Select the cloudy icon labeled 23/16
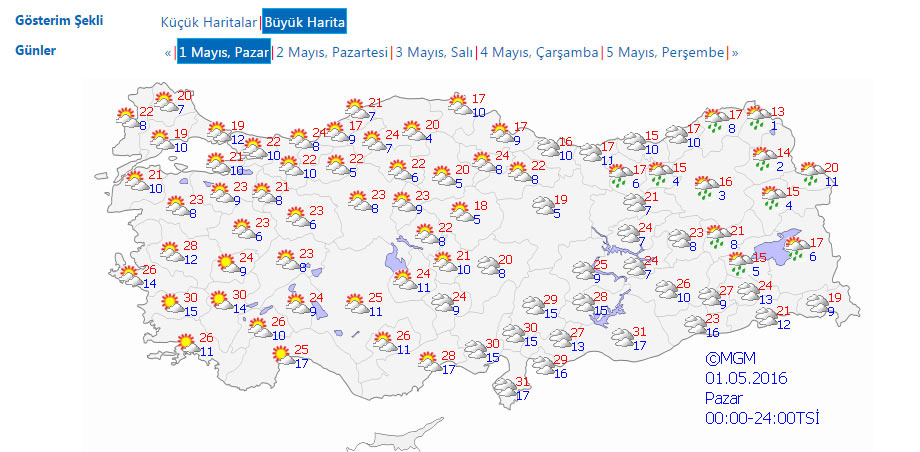This screenshot has width=920, height=452. 695,325
